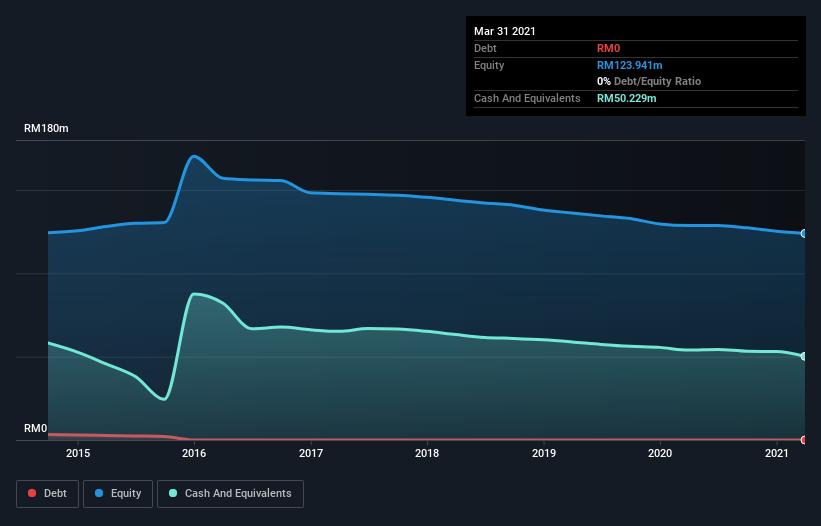
Task: Click the Debt label in tooltip
Action: click(485, 48)
